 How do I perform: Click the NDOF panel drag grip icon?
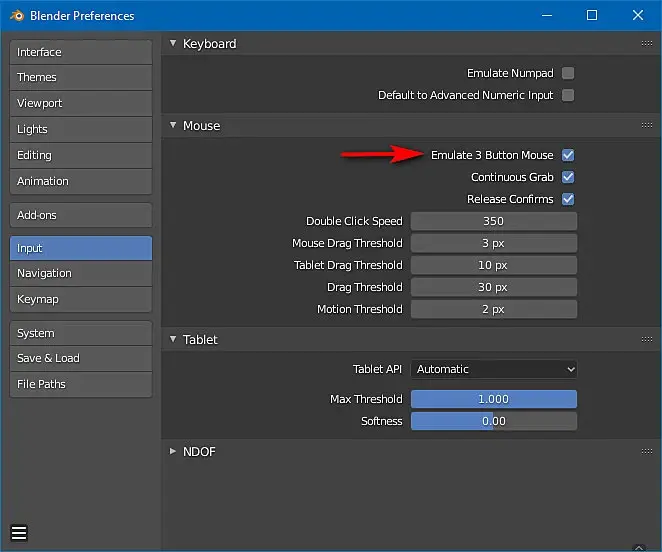(646, 452)
